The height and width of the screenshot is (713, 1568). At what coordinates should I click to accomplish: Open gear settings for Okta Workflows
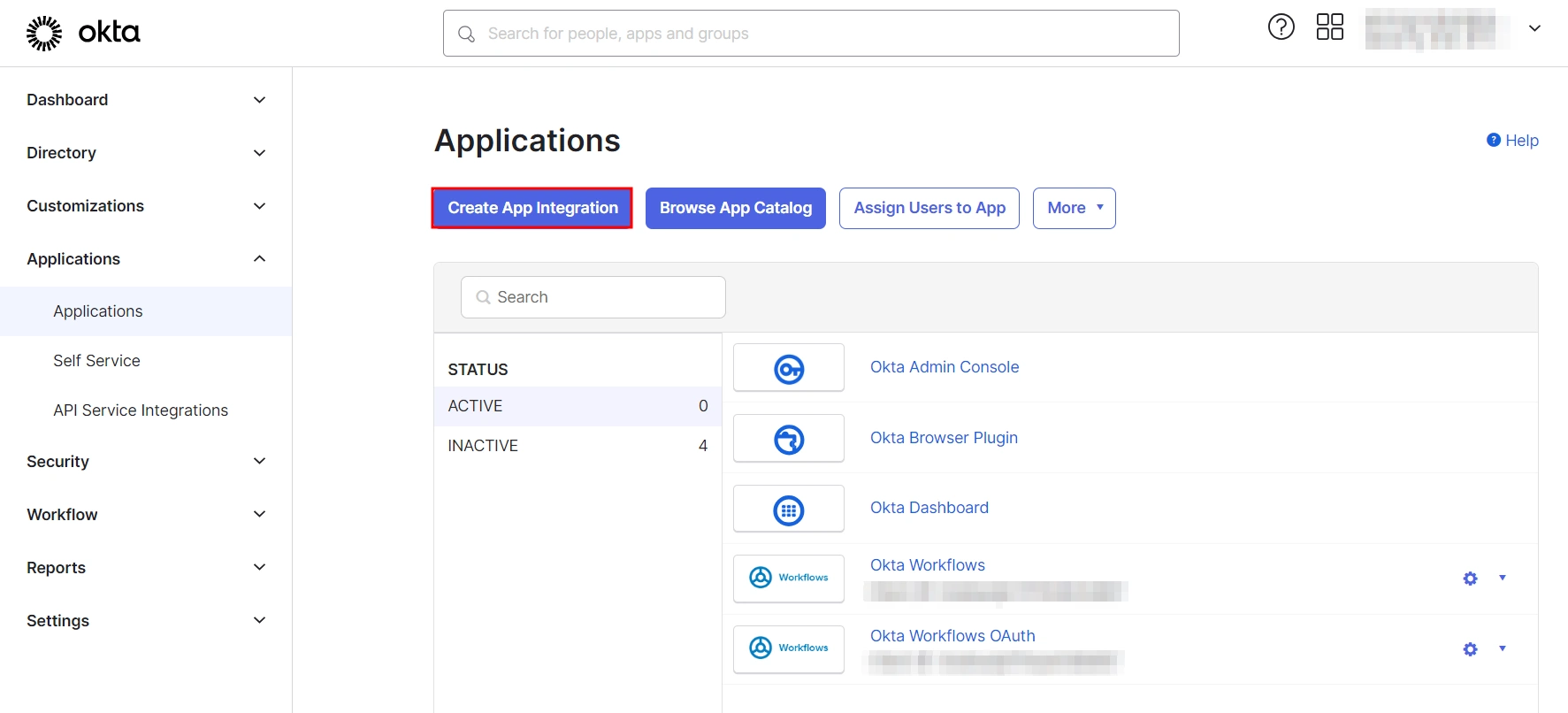(x=1470, y=579)
